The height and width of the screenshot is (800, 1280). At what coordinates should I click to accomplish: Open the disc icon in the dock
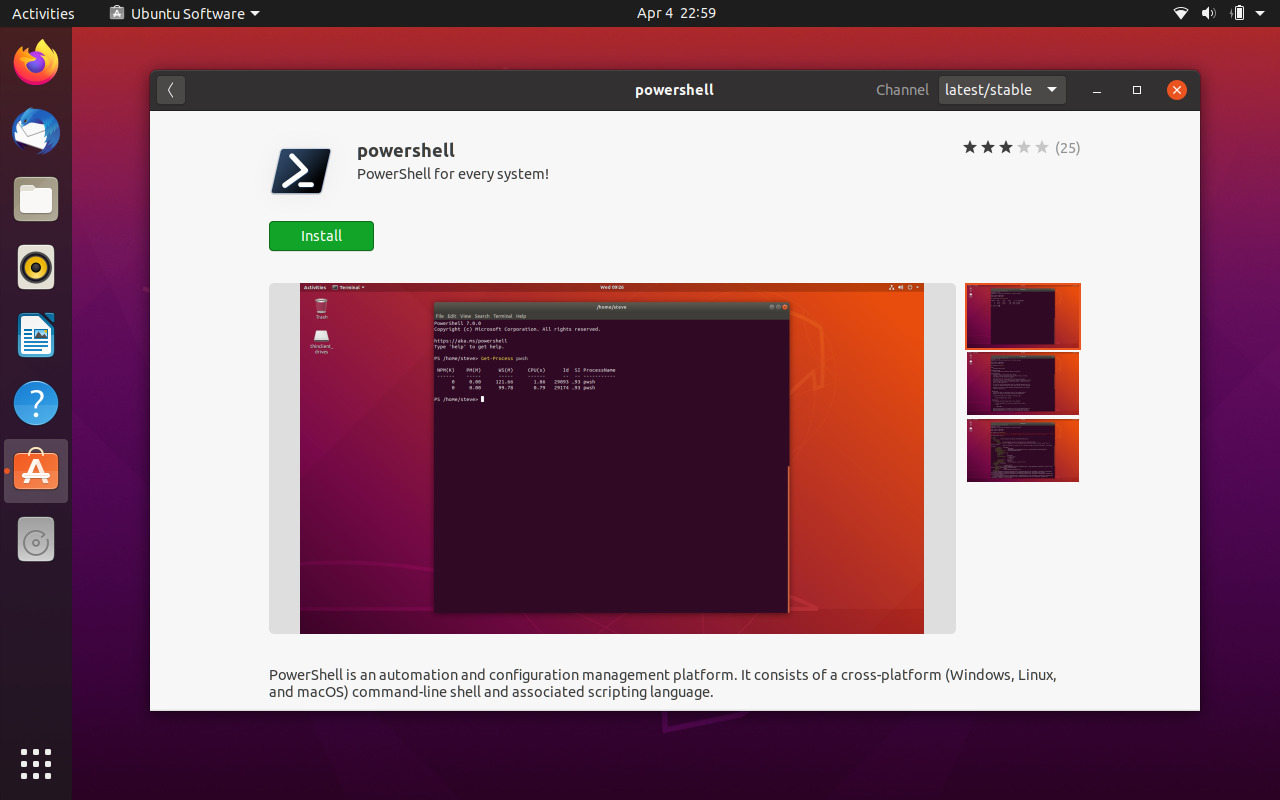[x=36, y=539]
